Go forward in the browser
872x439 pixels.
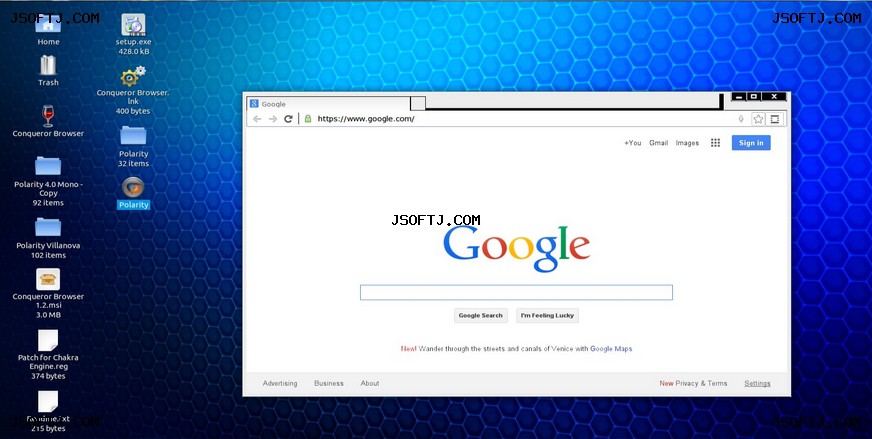point(272,119)
